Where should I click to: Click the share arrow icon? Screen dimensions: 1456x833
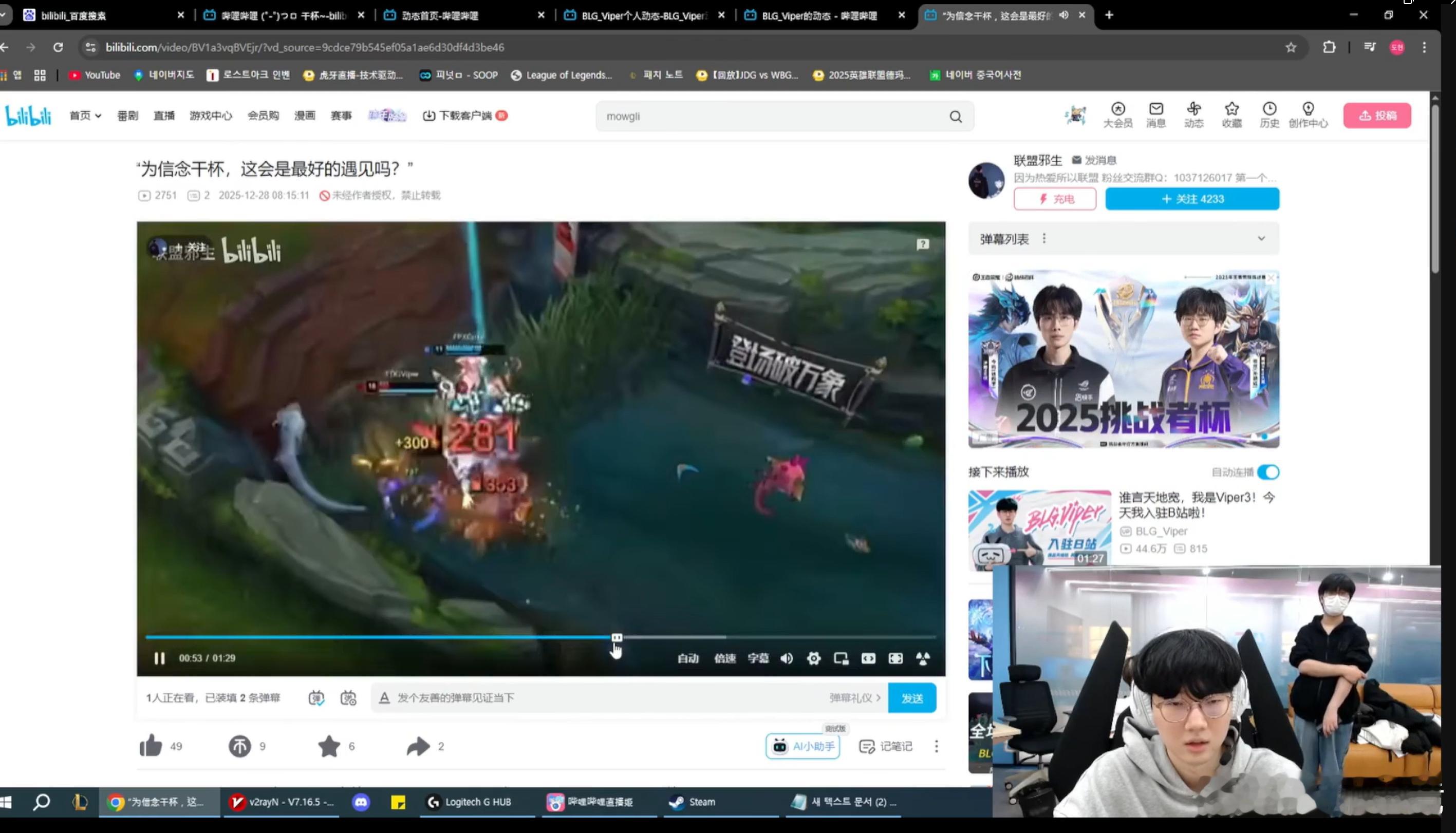tap(418, 746)
